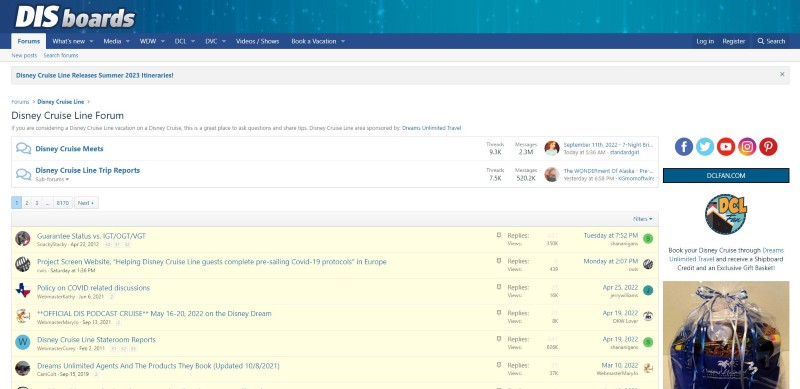This screenshot has width=800, height=389.
Task: Click KGmomoftwins avatar in Trip Reports row
Action: pos(552,174)
